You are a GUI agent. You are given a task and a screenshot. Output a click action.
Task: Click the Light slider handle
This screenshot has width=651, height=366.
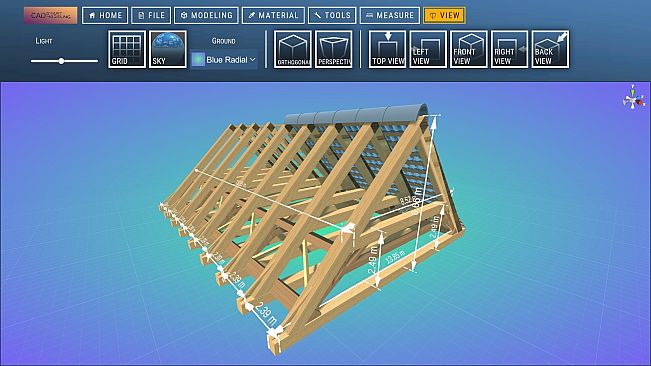pyautogui.click(x=61, y=61)
